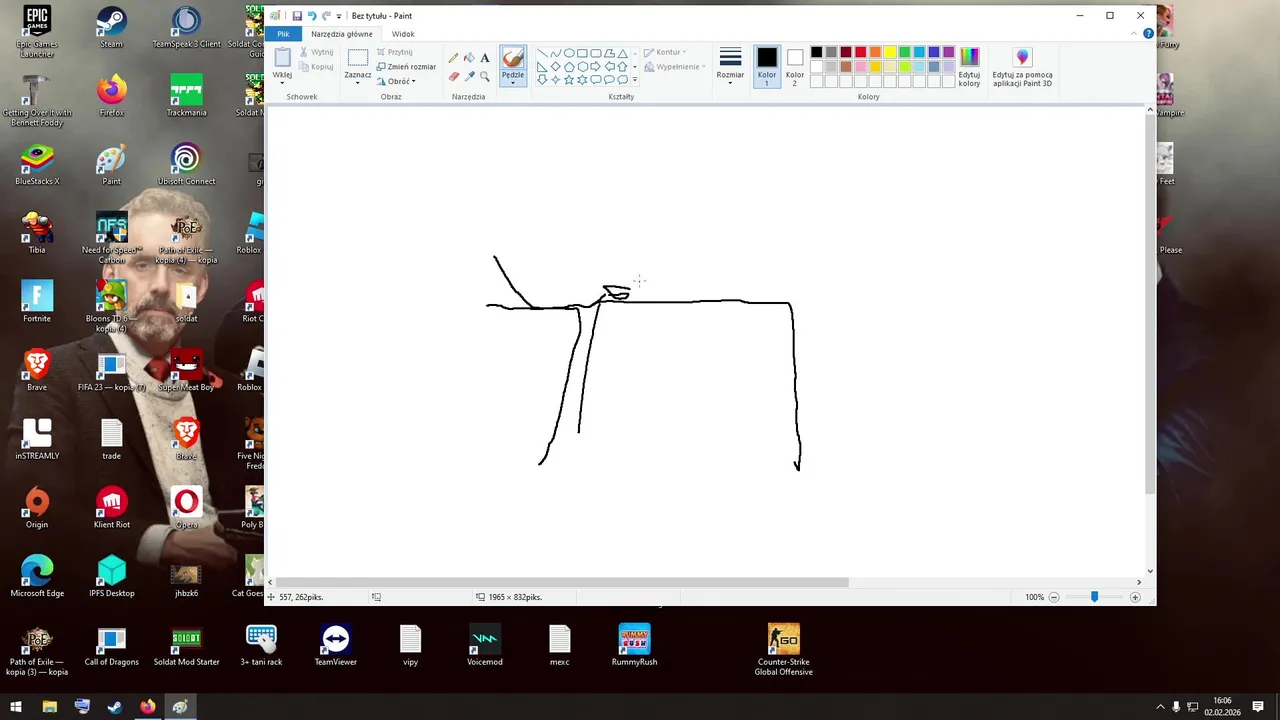The height and width of the screenshot is (720, 1280).
Task: Open the Plik file menu
Action: pos(283,34)
